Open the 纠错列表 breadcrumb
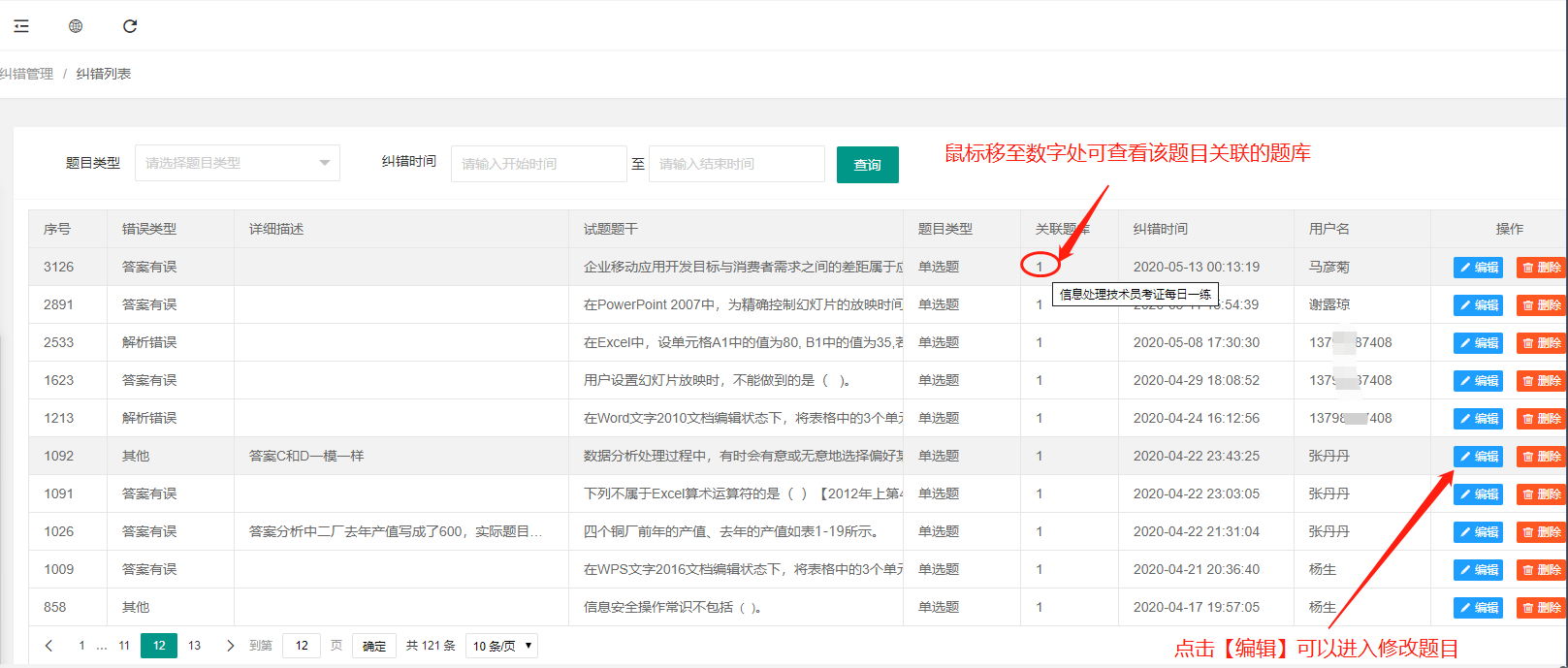 coord(104,74)
